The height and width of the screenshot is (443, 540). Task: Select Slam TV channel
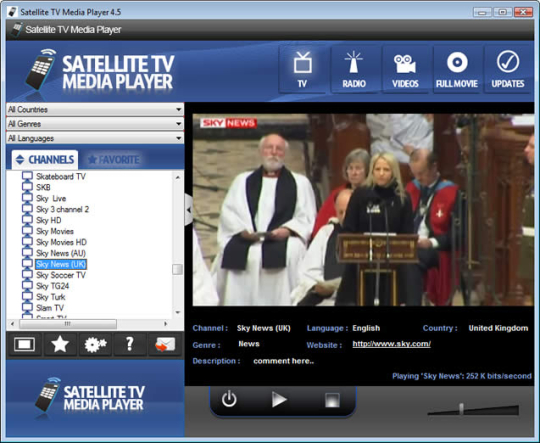coord(50,308)
